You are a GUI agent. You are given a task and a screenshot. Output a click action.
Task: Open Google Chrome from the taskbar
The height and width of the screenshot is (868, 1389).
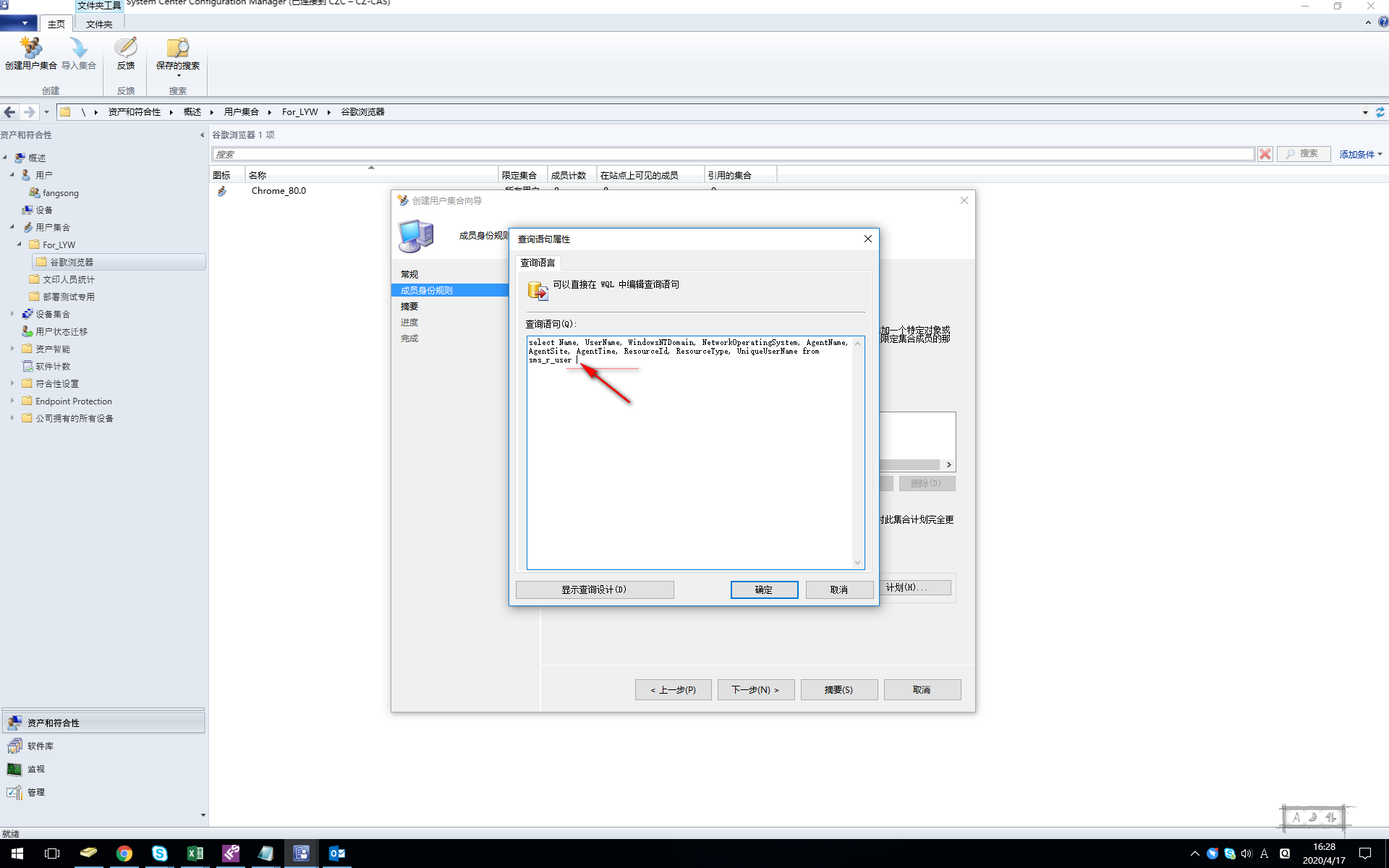tap(124, 854)
